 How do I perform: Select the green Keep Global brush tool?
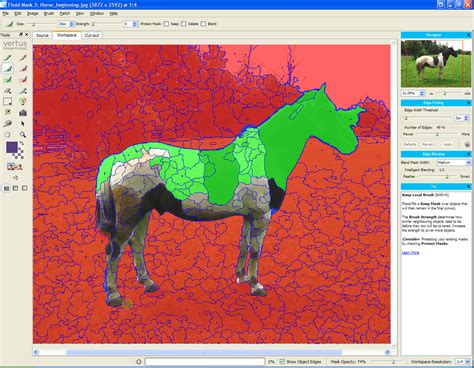point(7,79)
